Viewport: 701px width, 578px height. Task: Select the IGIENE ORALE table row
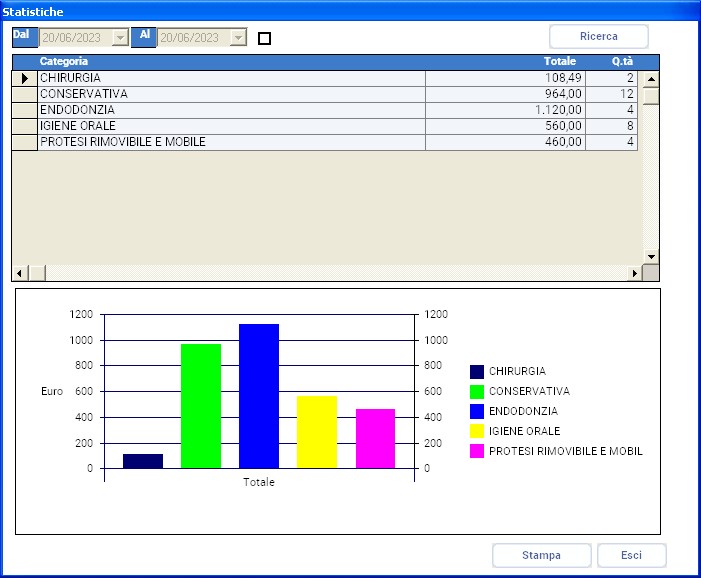(x=230, y=126)
